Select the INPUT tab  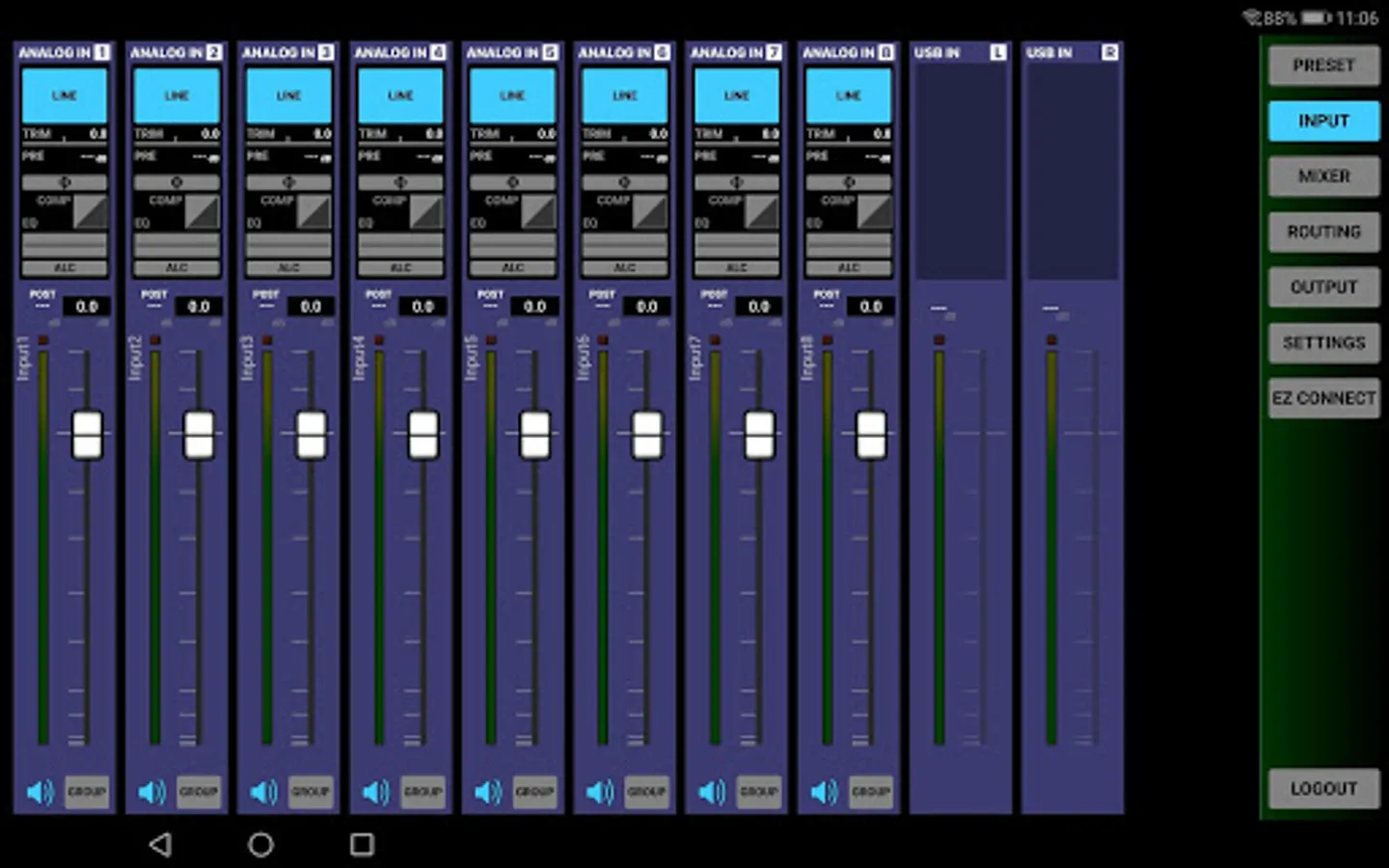point(1323,122)
